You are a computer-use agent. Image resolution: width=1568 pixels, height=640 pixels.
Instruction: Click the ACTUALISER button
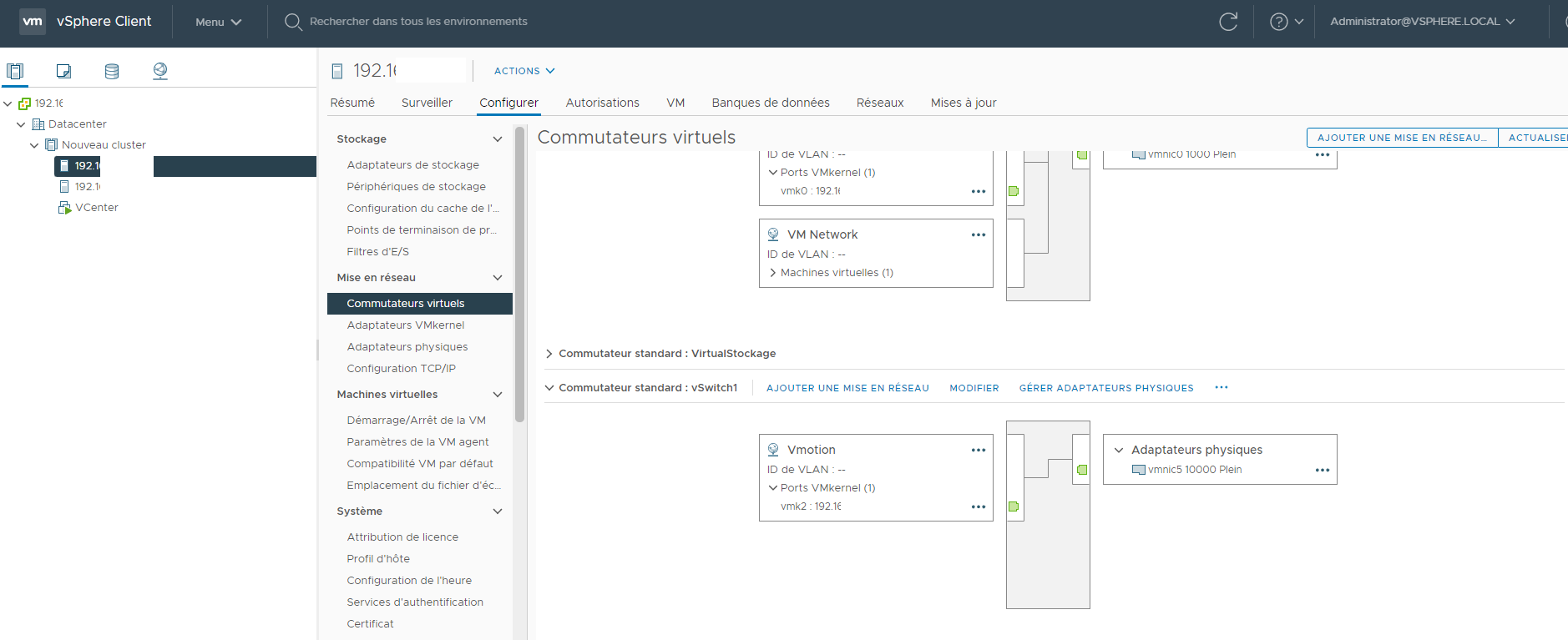[x=1535, y=138]
